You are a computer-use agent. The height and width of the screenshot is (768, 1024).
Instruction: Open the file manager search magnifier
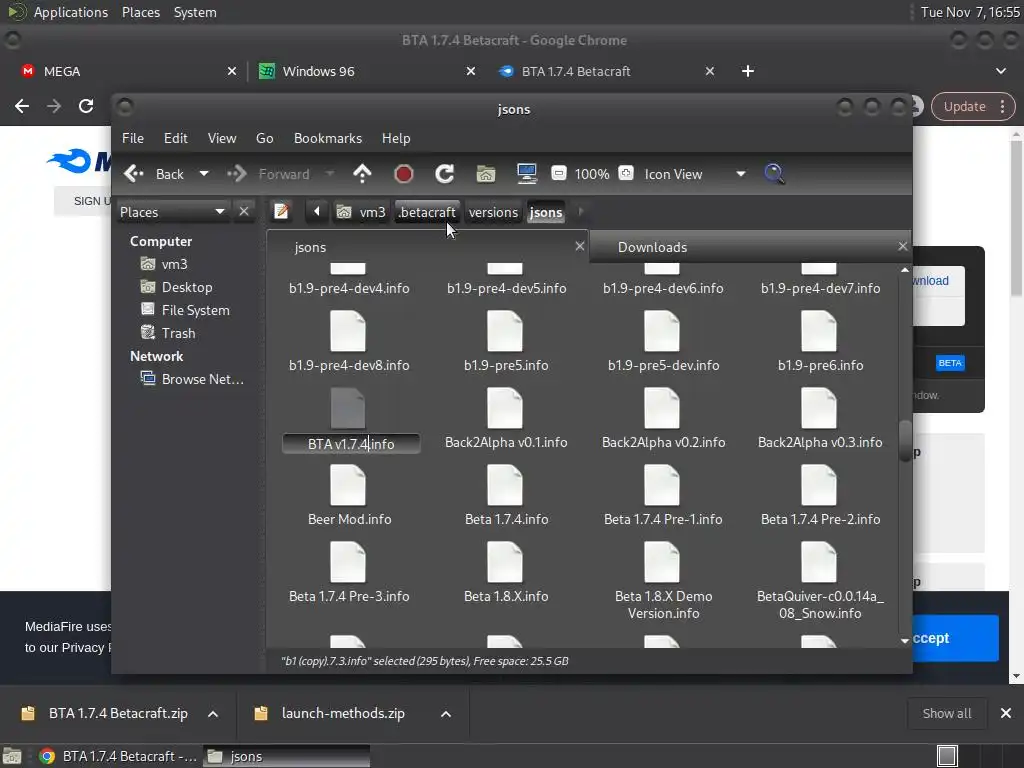(x=774, y=174)
